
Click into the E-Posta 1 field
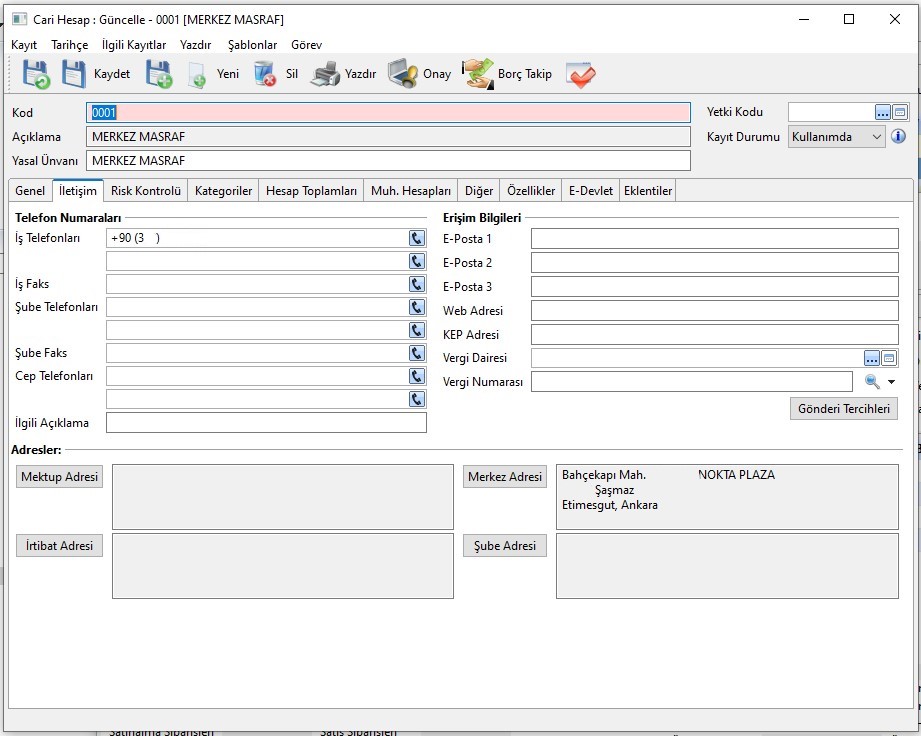pos(714,239)
